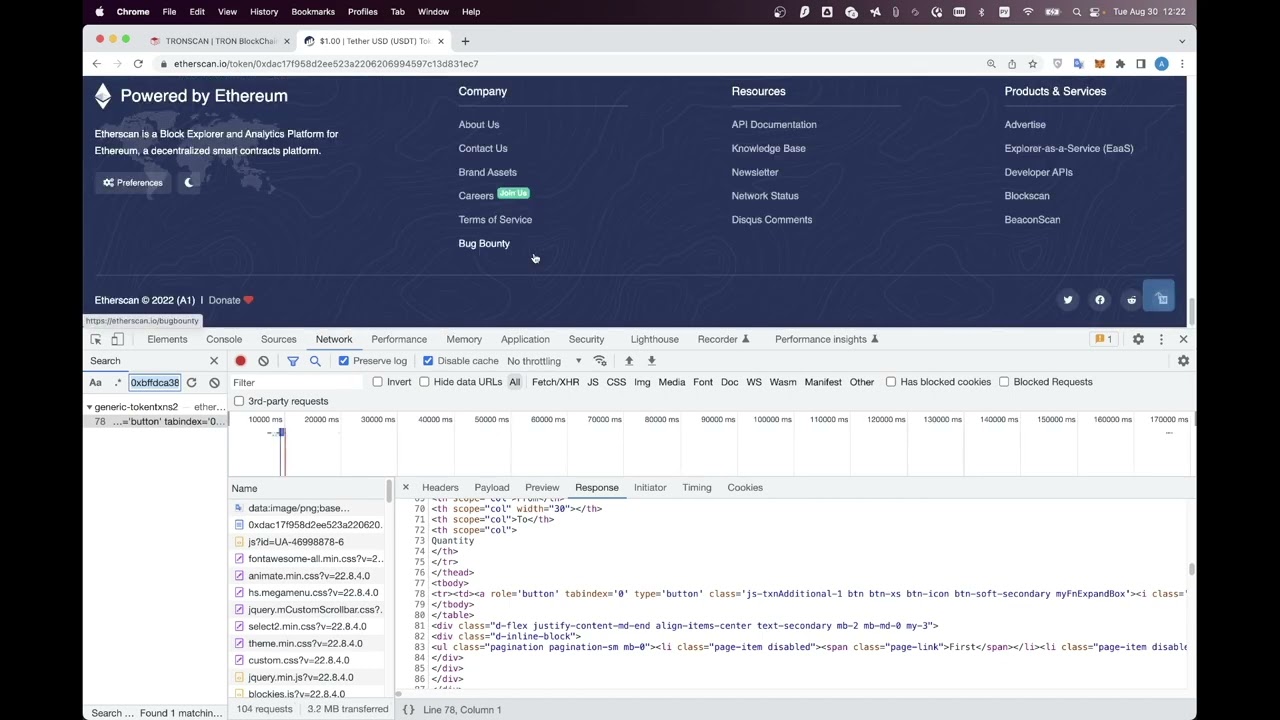1280x720 pixels.
Task: Click the network Filter text field
Action: tap(297, 382)
